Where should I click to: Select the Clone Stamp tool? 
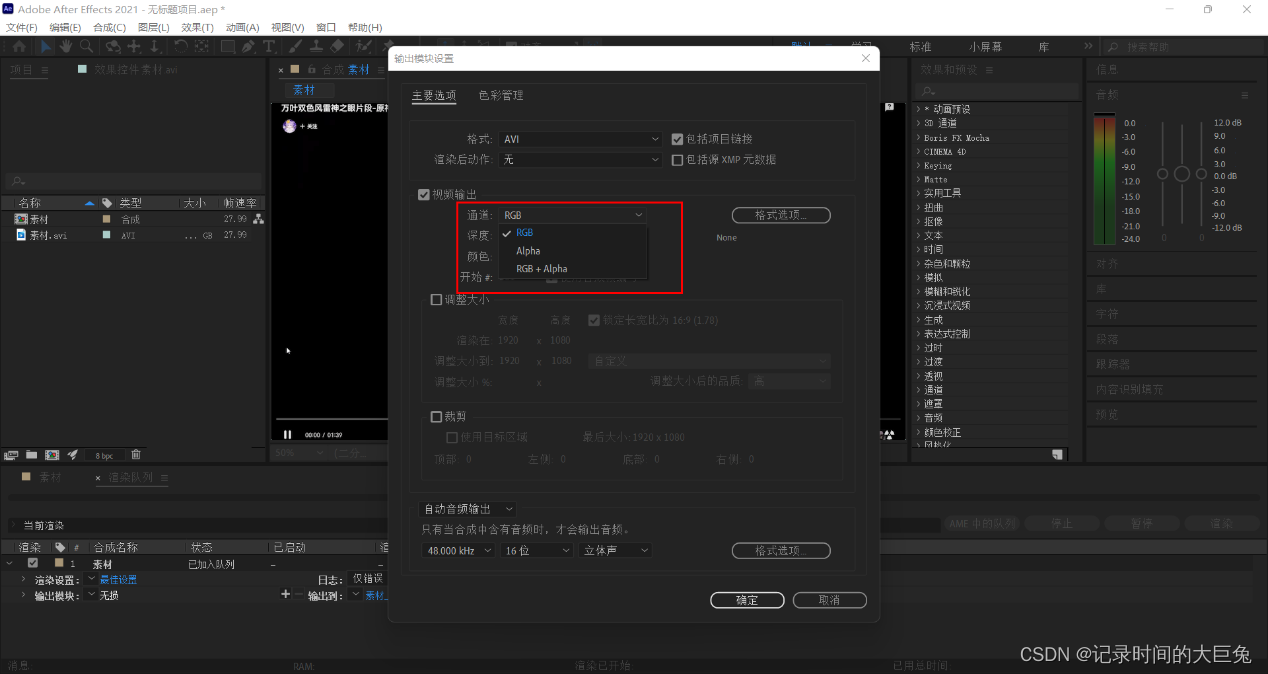(x=315, y=46)
